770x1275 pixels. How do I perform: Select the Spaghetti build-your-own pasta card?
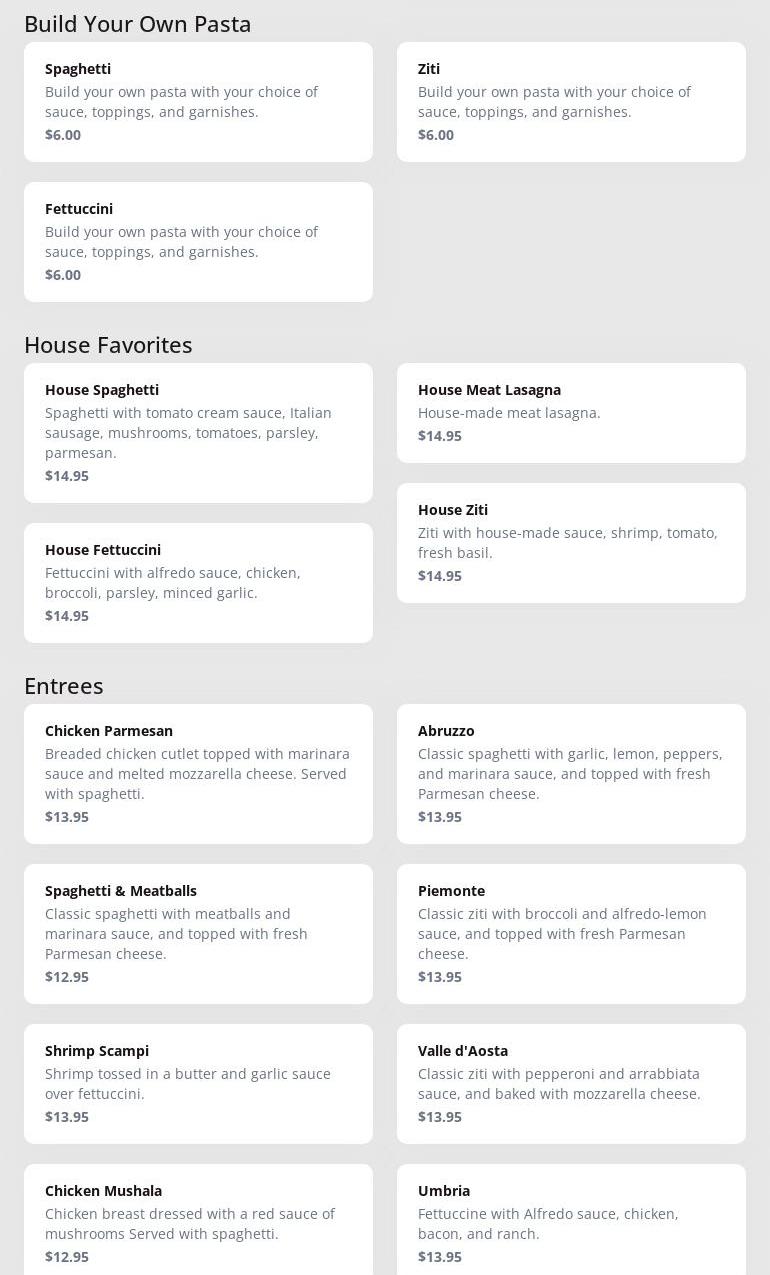point(198,102)
